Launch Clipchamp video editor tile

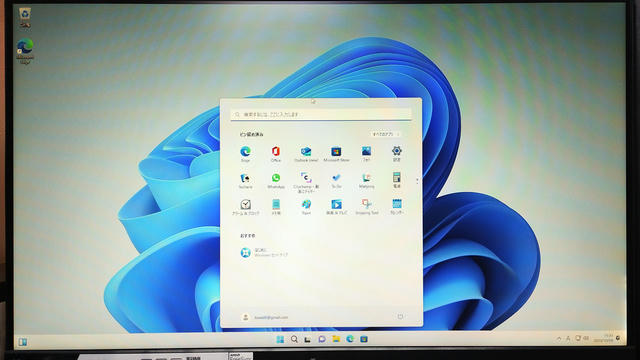(306, 182)
